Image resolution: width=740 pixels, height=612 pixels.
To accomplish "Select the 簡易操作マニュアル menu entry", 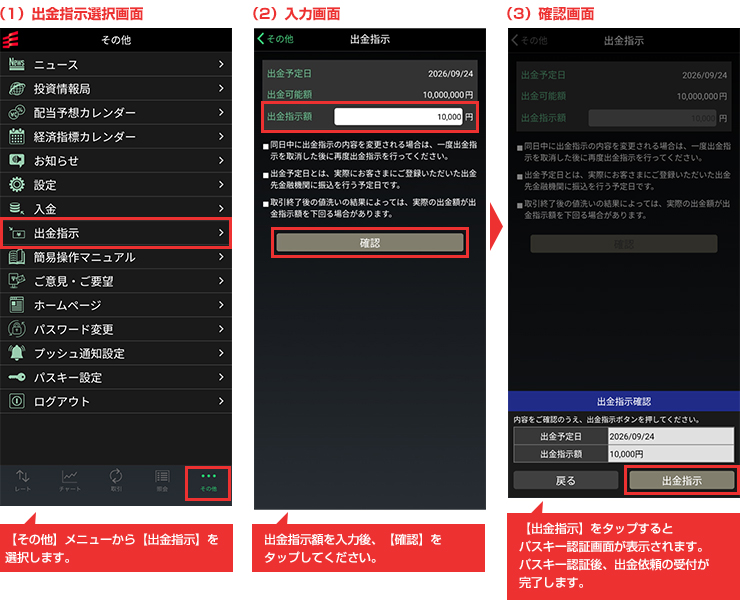I will (116, 257).
